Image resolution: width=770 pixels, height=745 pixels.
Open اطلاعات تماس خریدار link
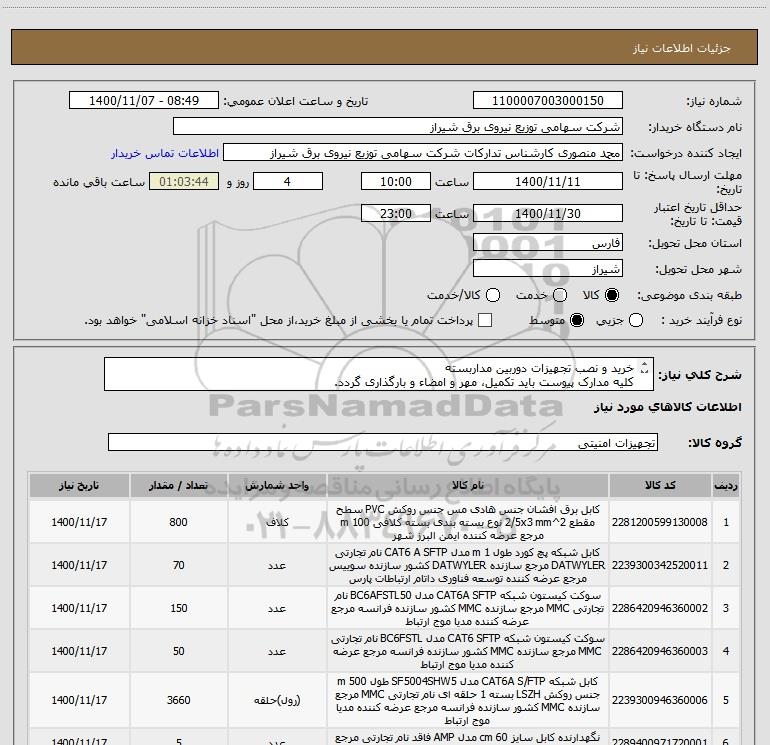pyautogui.click(x=165, y=153)
